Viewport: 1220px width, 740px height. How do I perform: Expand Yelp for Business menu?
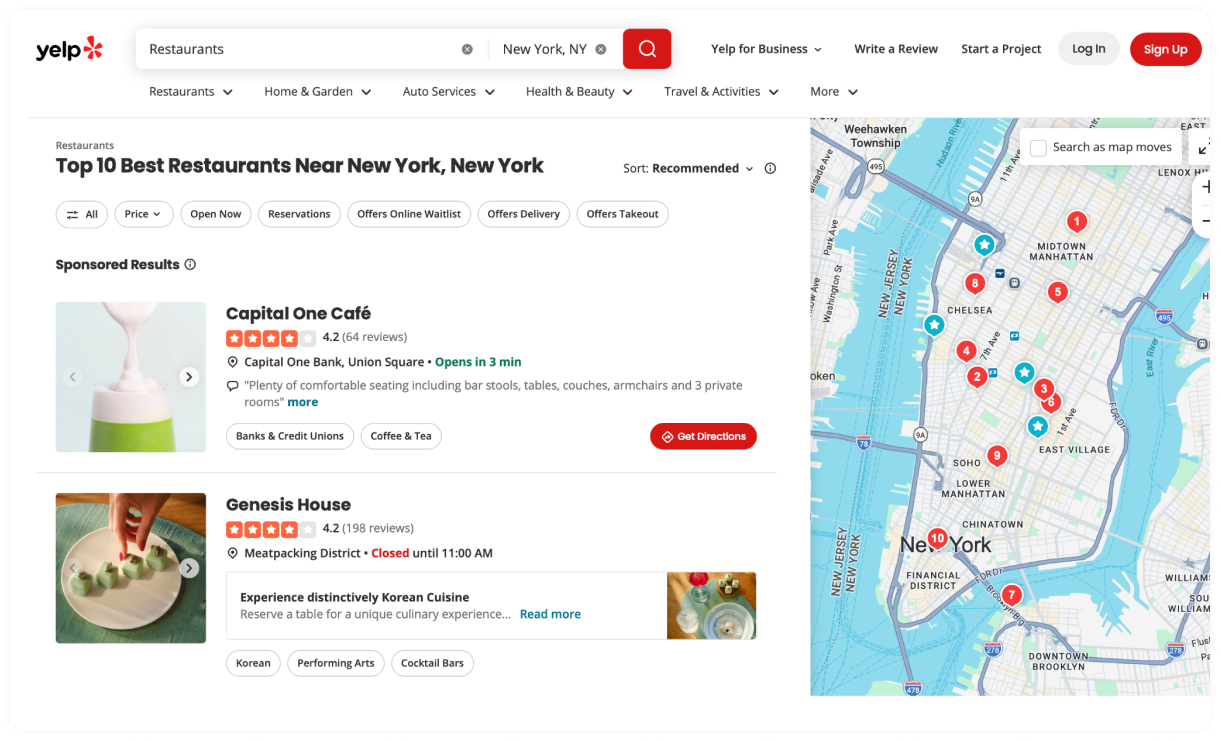coord(766,49)
